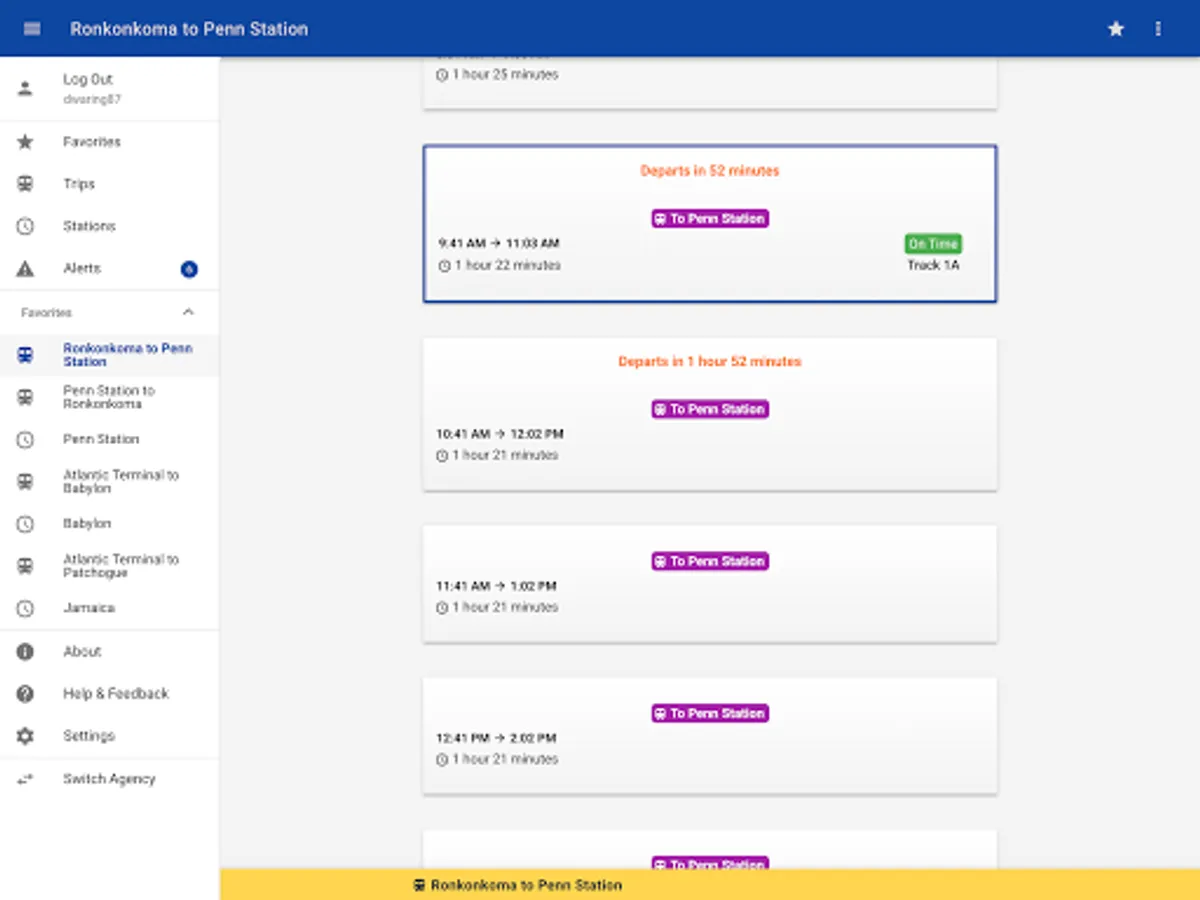Click To Penn Station badge on 10:41 AM trip
Image resolution: width=1200 pixels, height=900 pixels.
tap(710, 409)
